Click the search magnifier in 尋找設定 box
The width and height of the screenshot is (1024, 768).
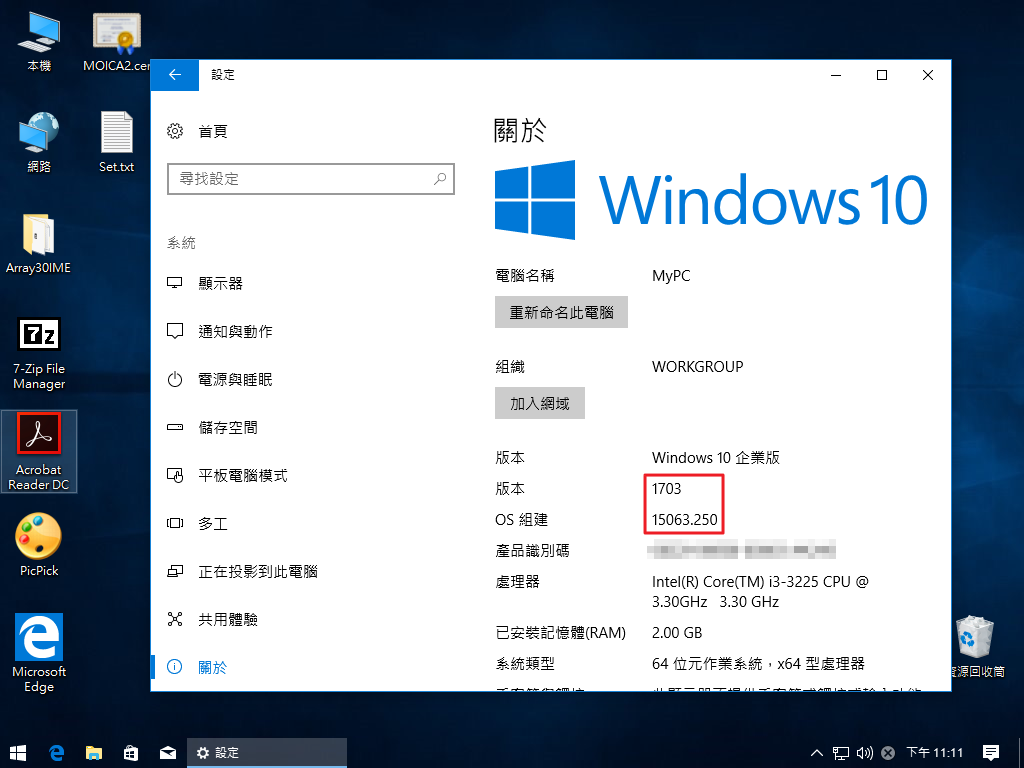click(440, 178)
